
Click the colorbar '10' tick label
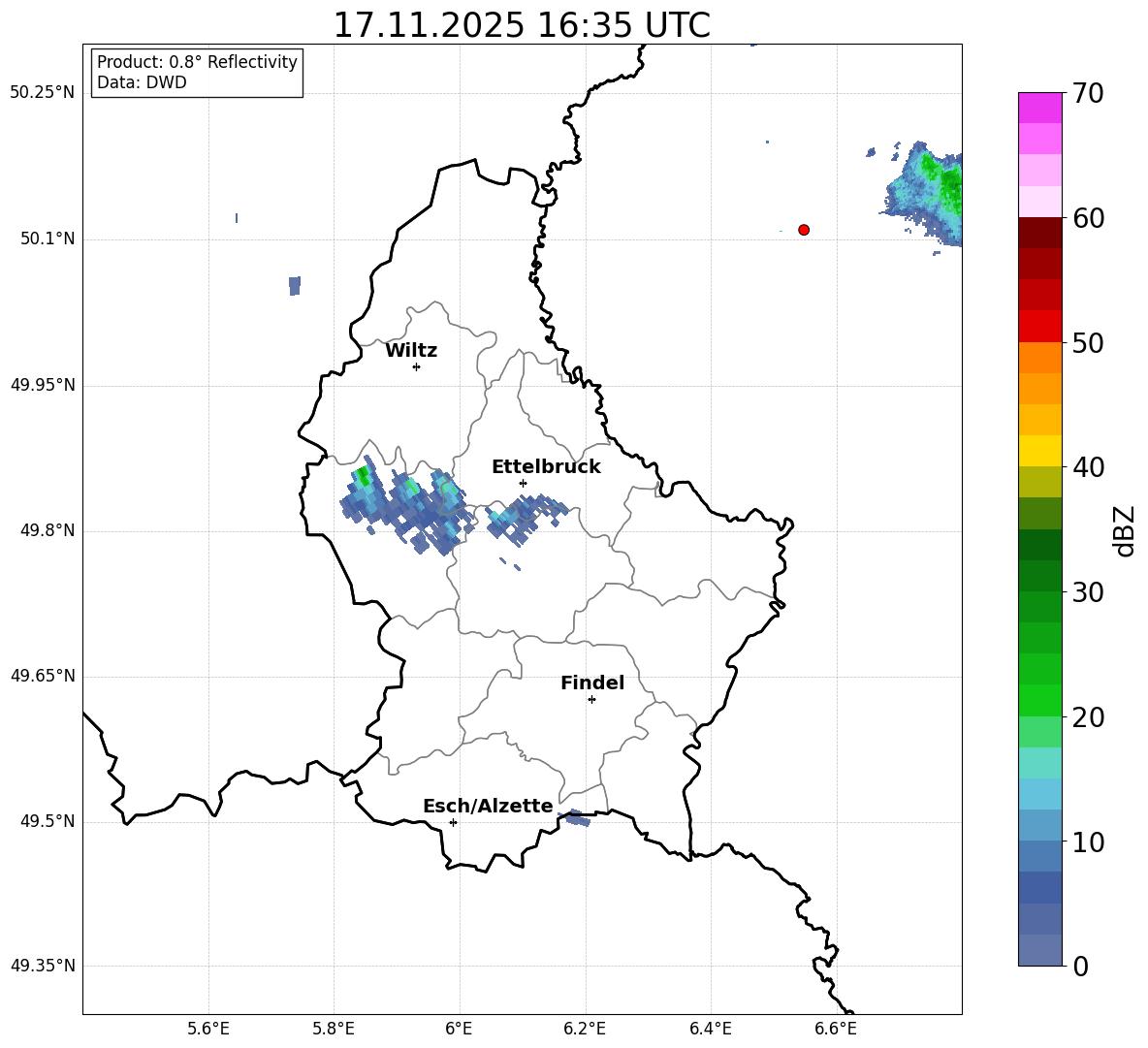point(1088,842)
